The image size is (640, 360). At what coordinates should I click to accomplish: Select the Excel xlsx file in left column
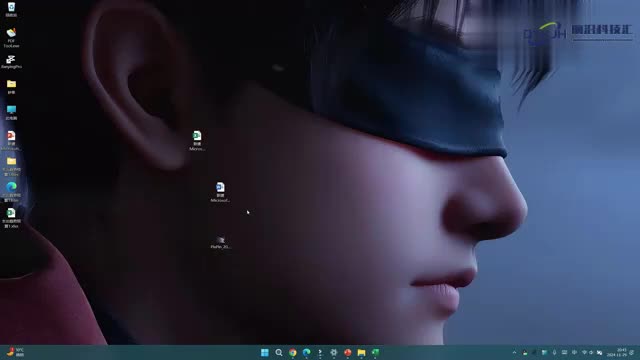tap(11, 218)
